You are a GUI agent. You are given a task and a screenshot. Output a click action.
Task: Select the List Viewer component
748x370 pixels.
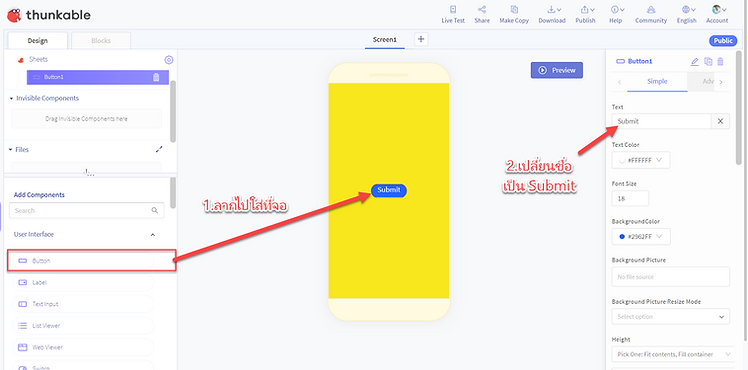pyautogui.click(x=83, y=326)
